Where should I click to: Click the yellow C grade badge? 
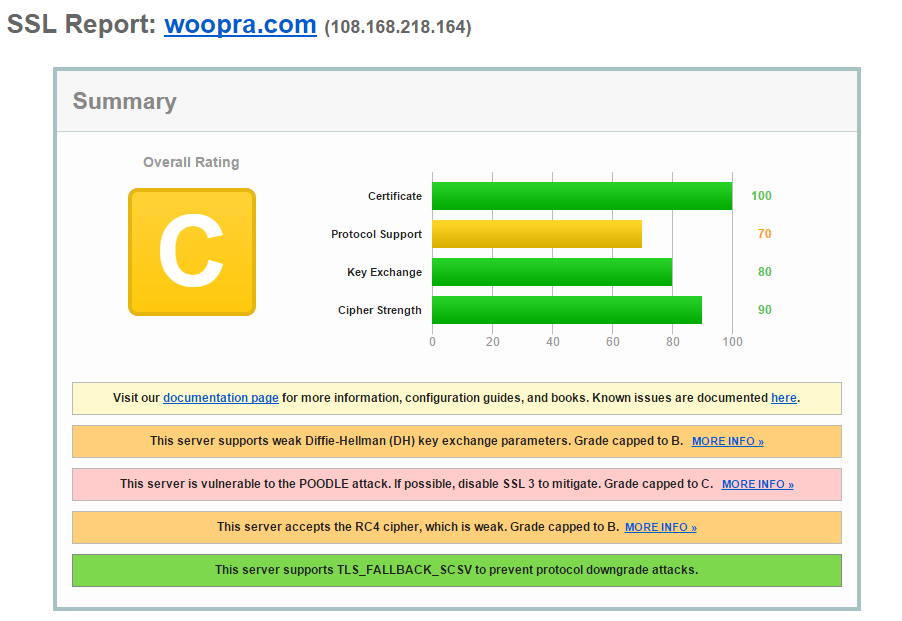tap(191, 252)
